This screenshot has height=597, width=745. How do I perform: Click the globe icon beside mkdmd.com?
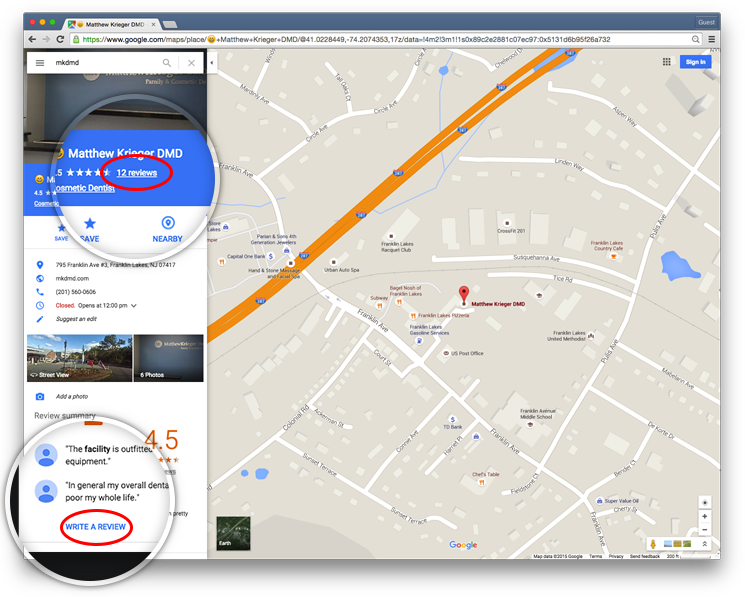tap(40, 278)
